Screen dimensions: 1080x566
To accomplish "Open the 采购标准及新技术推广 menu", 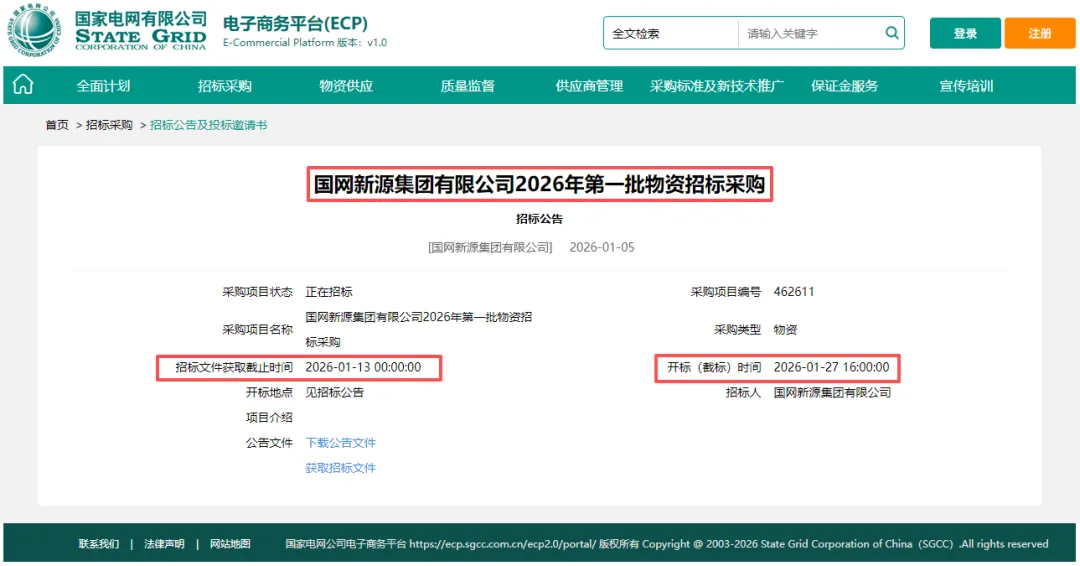I will (716, 86).
